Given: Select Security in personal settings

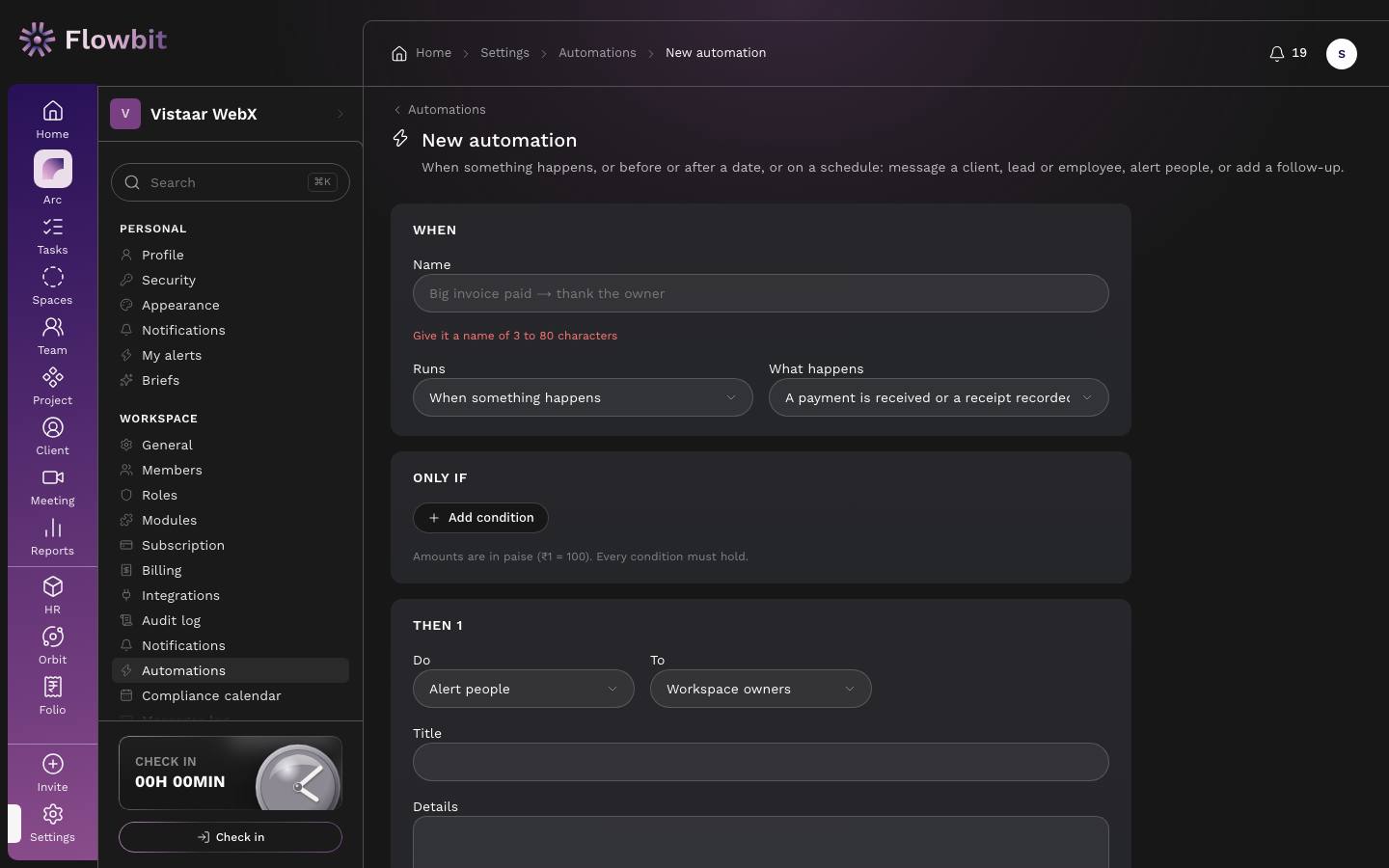Looking at the screenshot, I should click(x=230, y=280).
